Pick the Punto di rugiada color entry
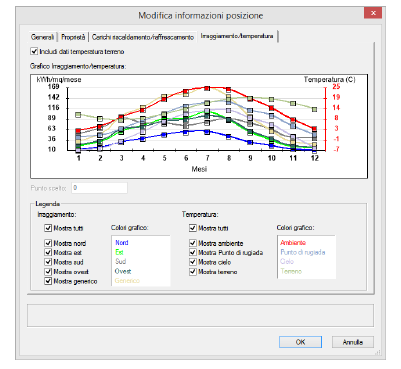Image resolution: width=401 pixels, height=369 pixels. (303, 252)
